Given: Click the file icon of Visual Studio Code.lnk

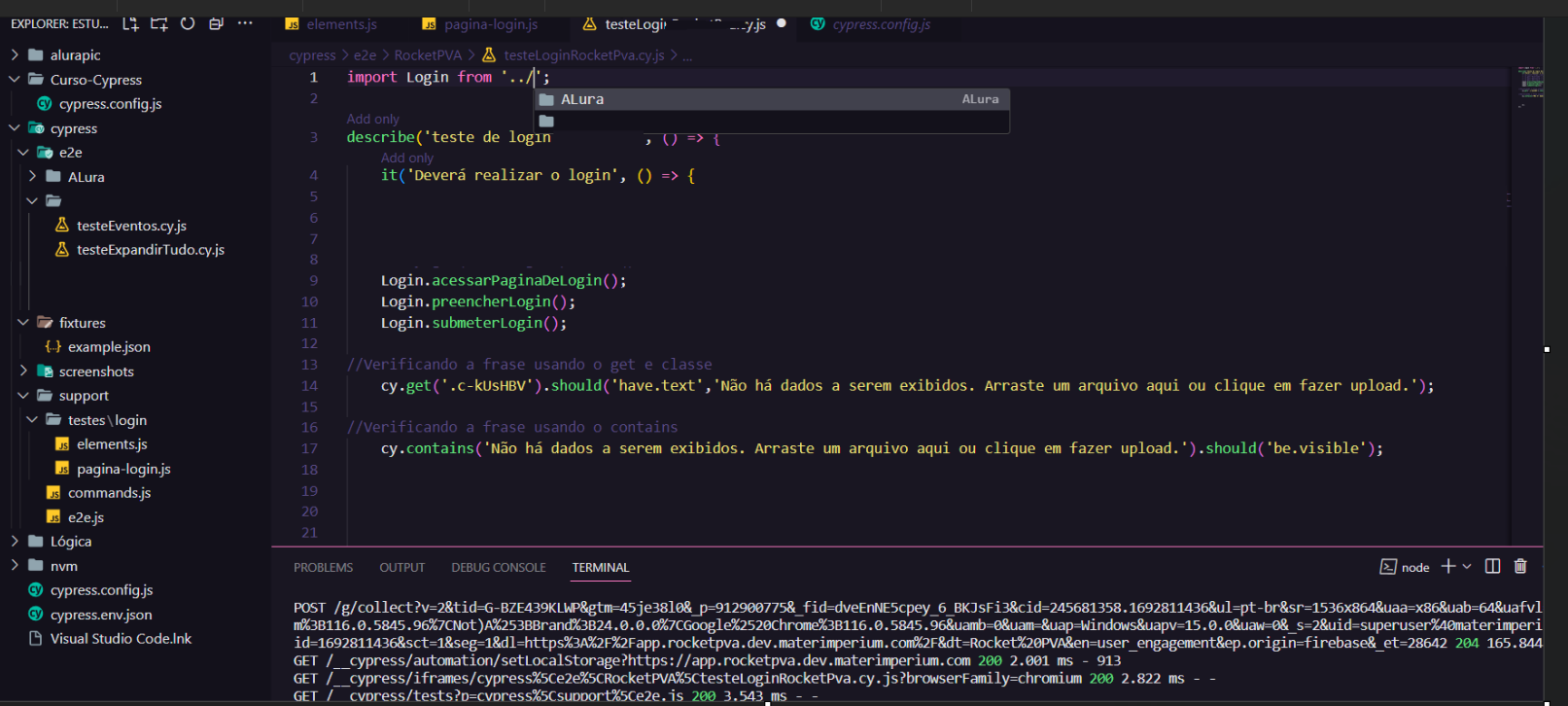Looking at the screenshot, I should pyautogui.click(x=36, y=638).
